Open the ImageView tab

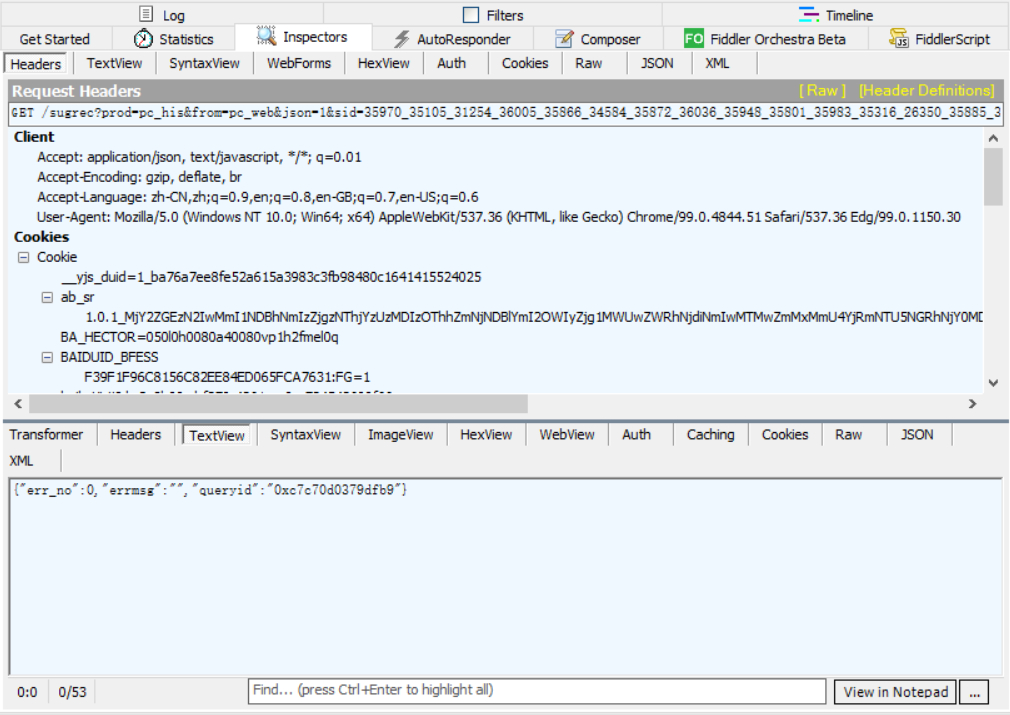click(x=401, y=435)
